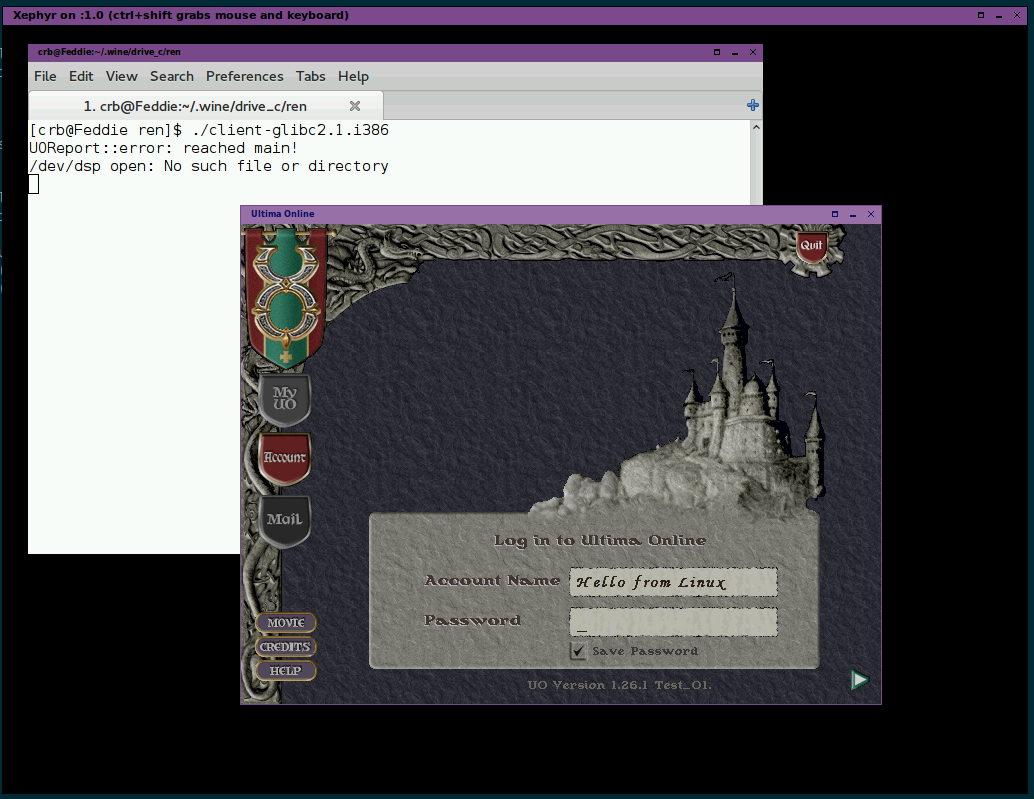
Task: Open the Search menu in terminal
Action: (171, 76)
